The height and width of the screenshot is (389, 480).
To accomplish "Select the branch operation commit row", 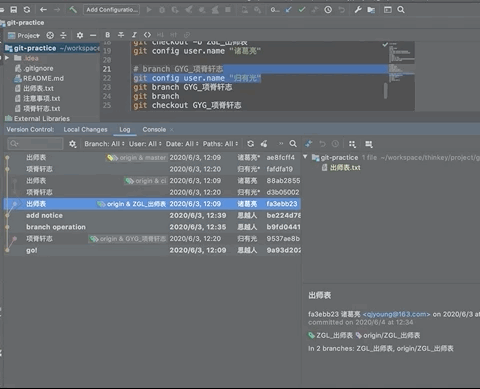I will coord(152,227).
